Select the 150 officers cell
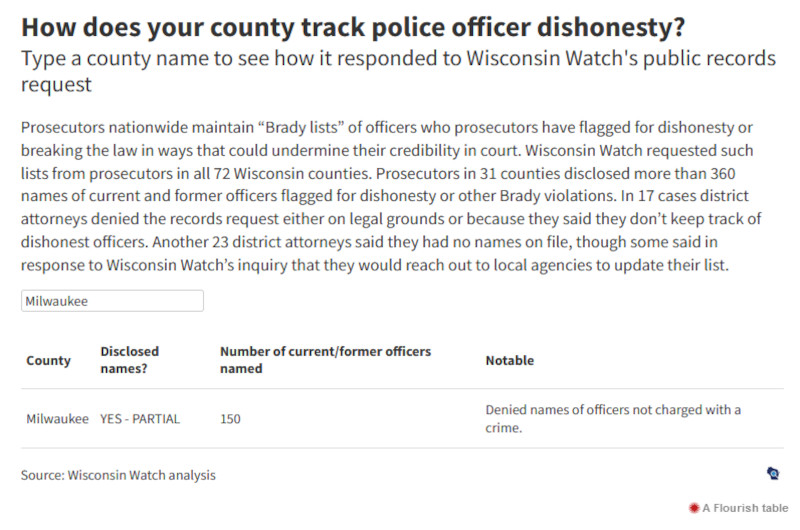 click(x=230, y=419)
